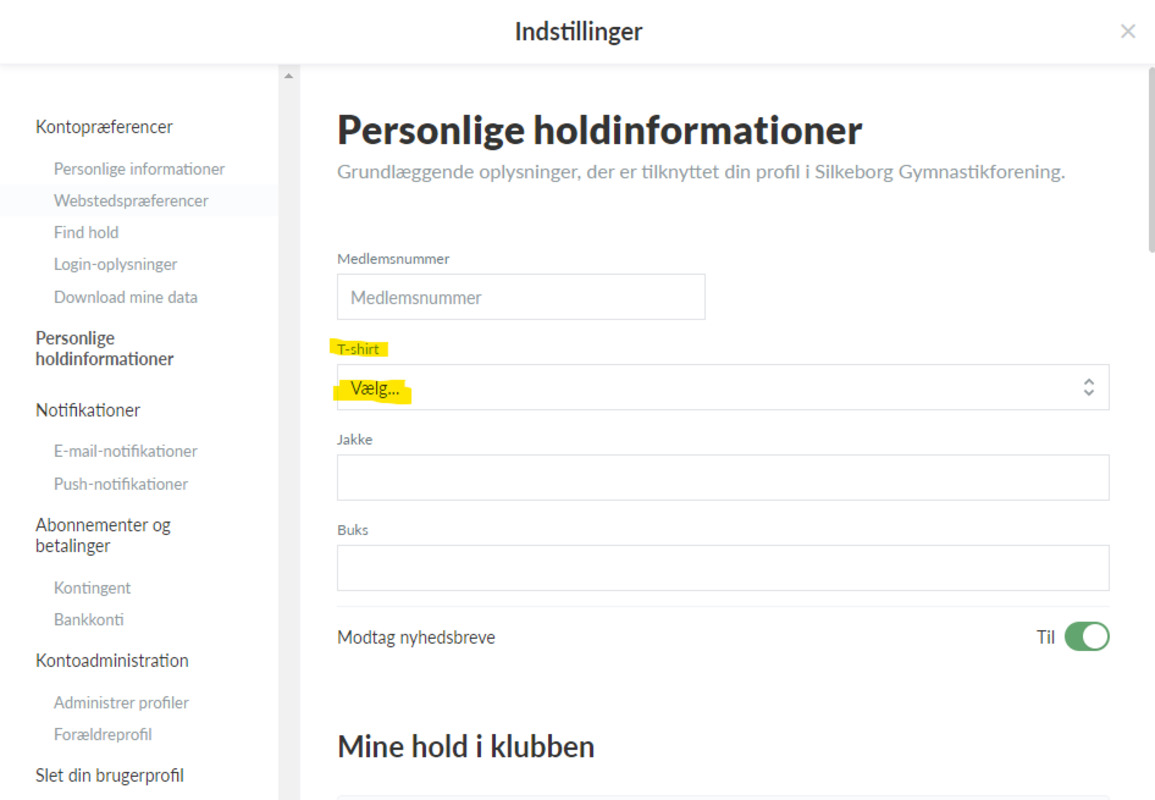
Task: Open Push-notifikationer settings
Action: [121, 484]
